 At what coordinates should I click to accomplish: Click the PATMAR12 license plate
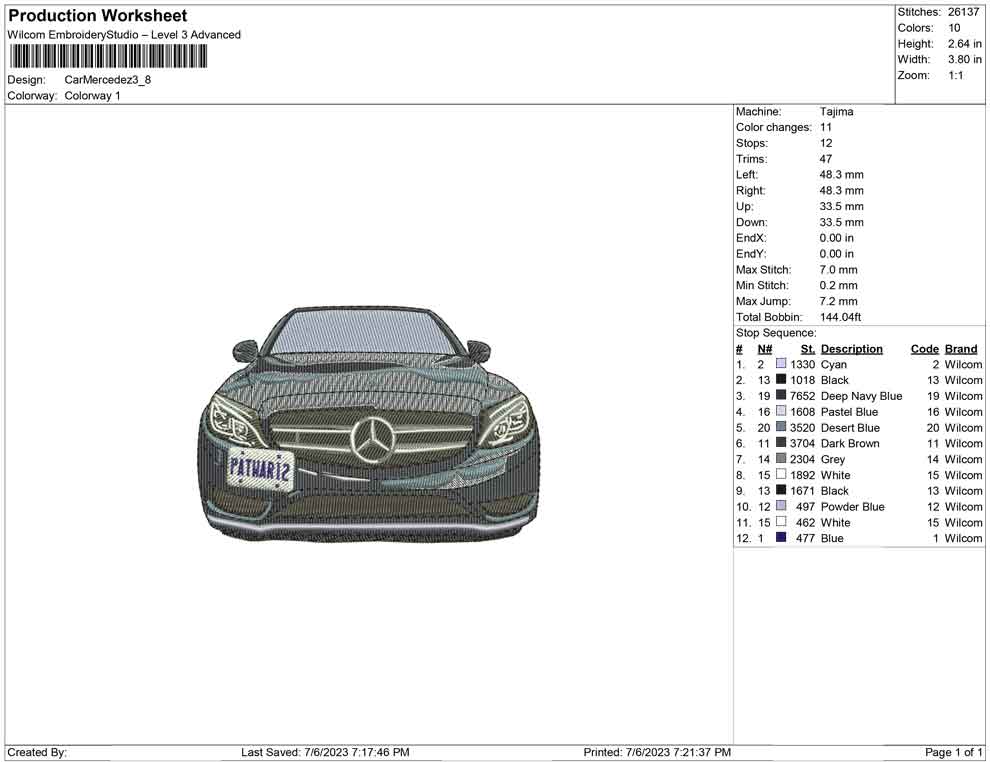260,467
